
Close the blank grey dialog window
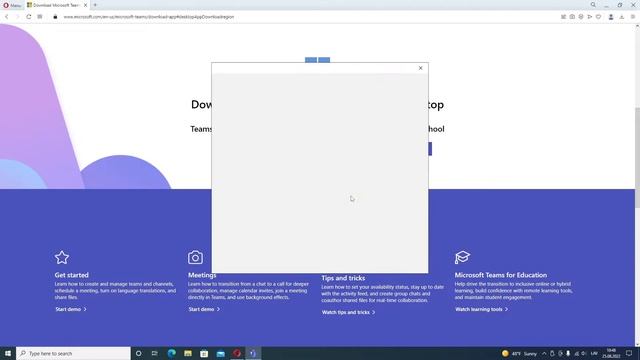click(420, 68)
